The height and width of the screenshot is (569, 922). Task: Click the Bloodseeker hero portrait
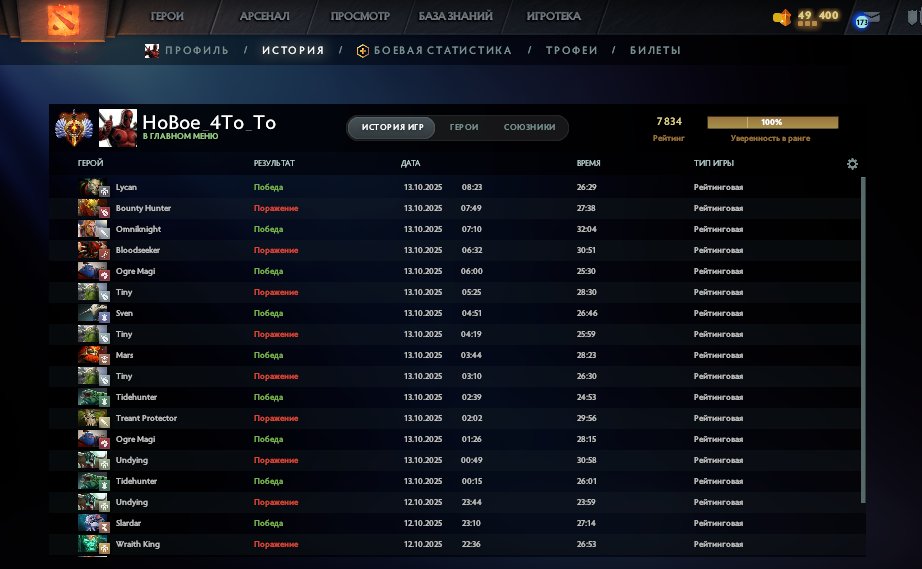92,250
